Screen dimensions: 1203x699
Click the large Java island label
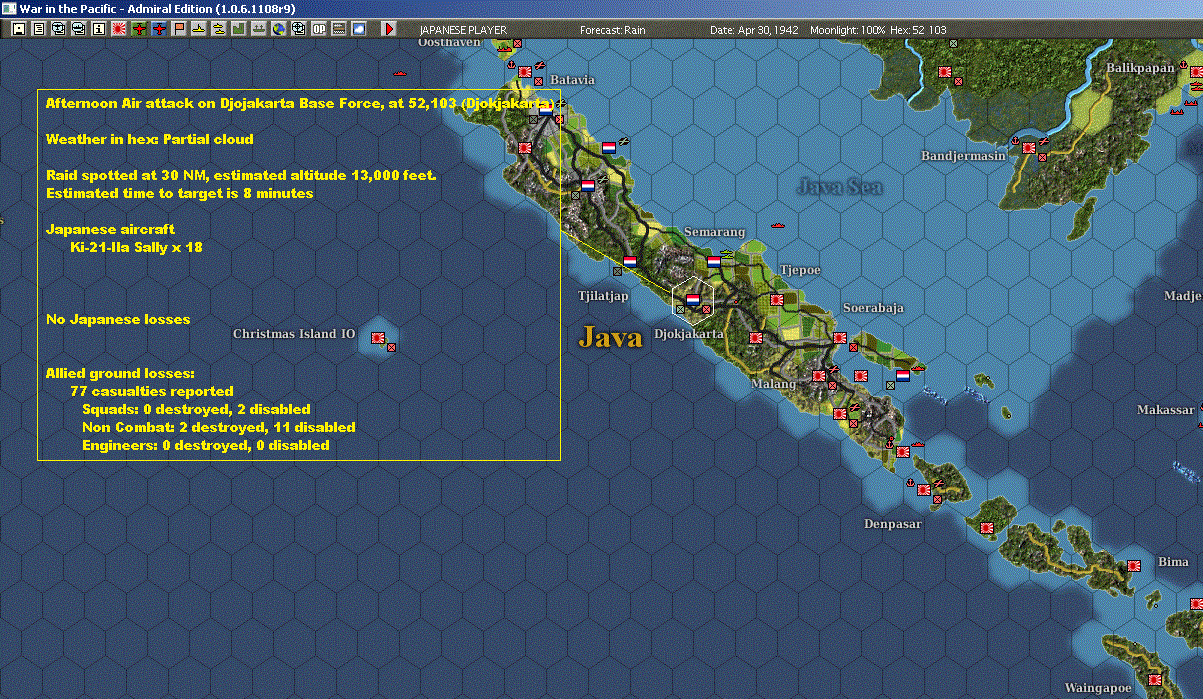point(610,337)
